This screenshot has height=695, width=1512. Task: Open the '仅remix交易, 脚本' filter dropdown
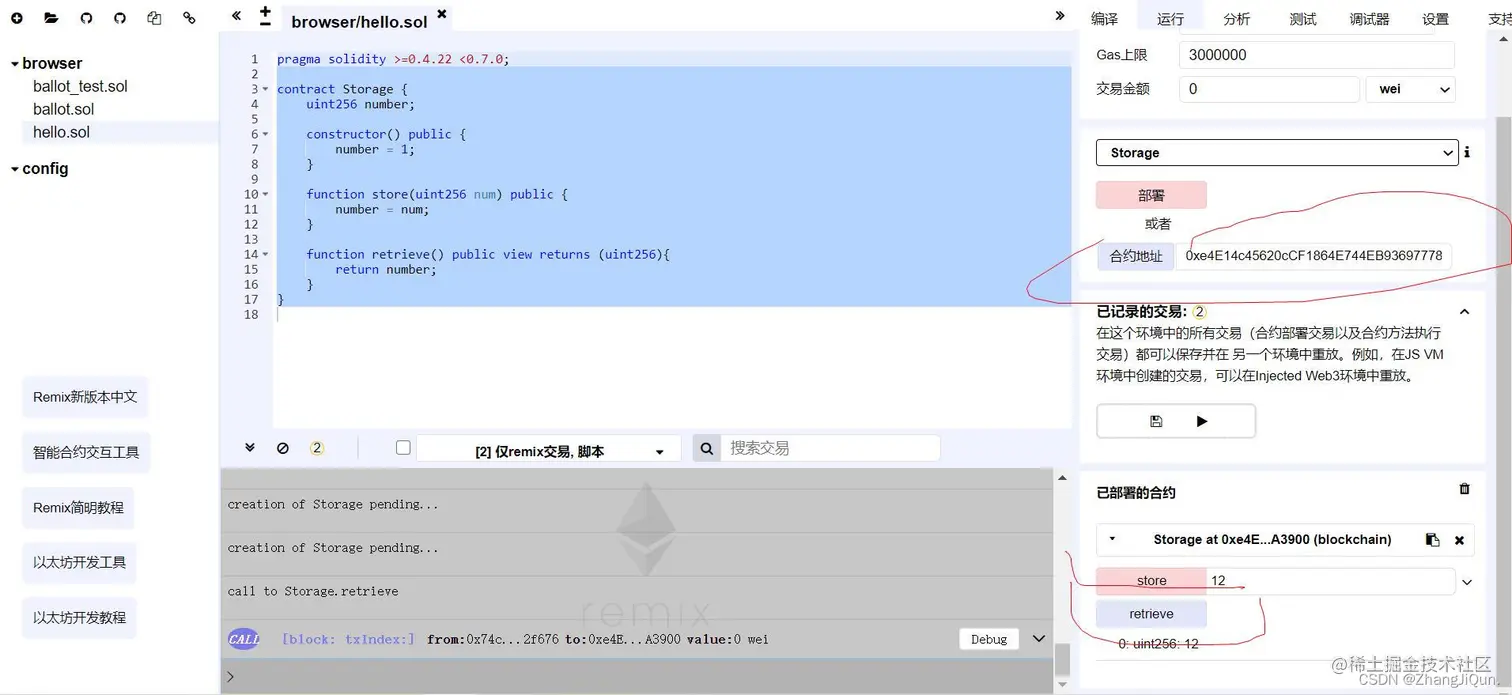click(x=548, y=449)
